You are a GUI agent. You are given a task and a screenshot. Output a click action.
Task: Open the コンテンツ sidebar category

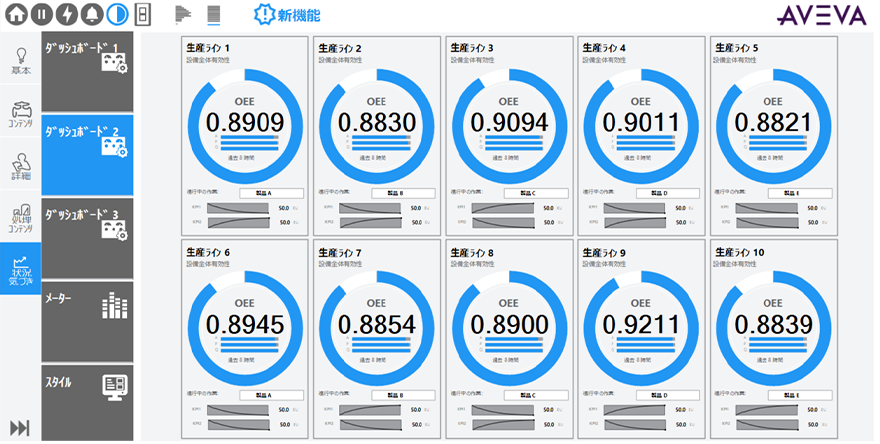tap(20, 114)
